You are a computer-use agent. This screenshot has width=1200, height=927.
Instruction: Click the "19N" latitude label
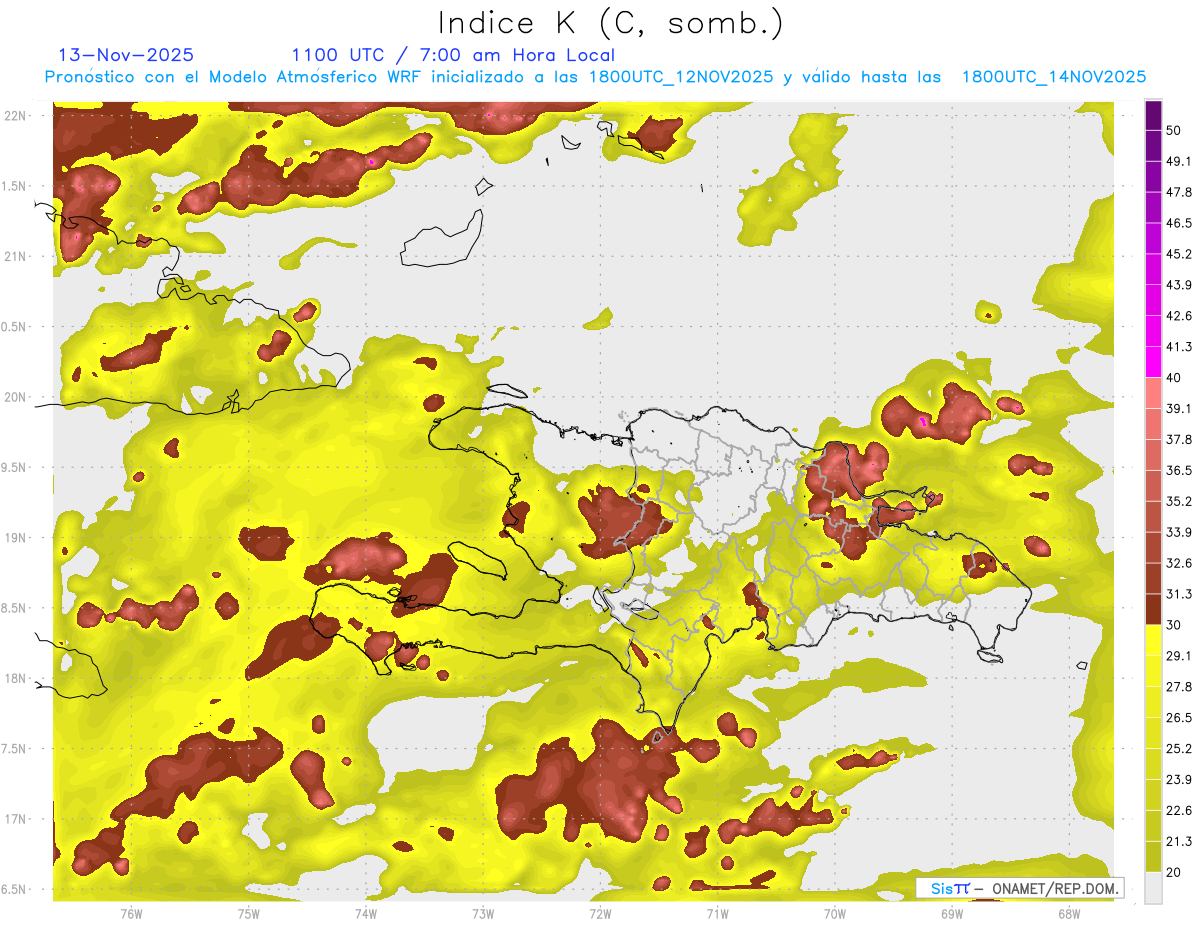click(x=17, y=537)
